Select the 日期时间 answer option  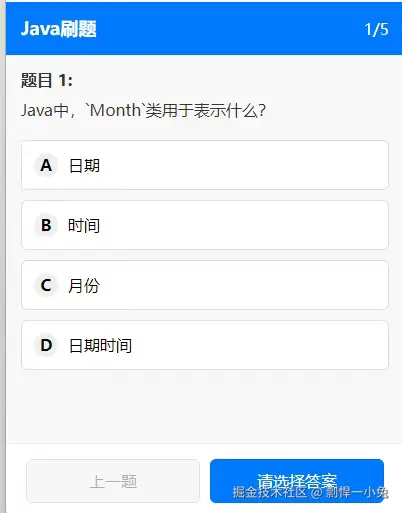[x=205, y=345]
